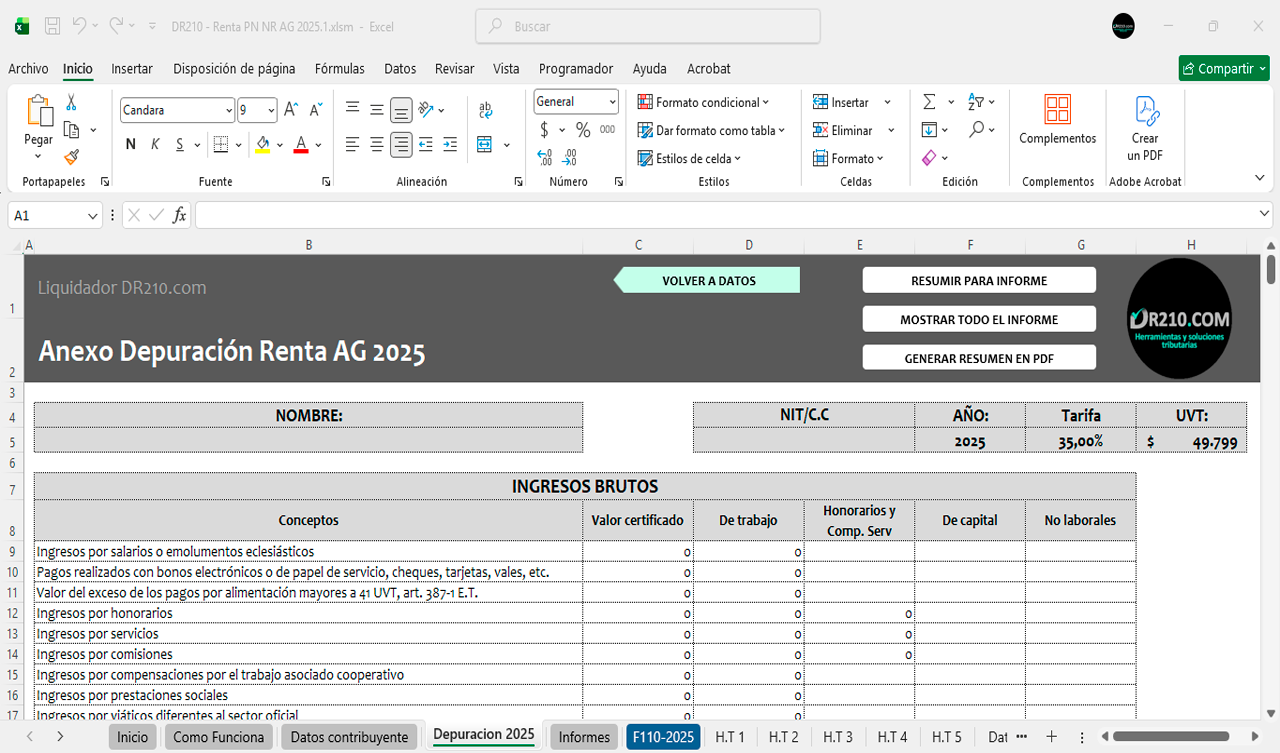Click the AutoSum sigma icon
This screenshot has height=753, width=1280.
[x=929, y=102]
